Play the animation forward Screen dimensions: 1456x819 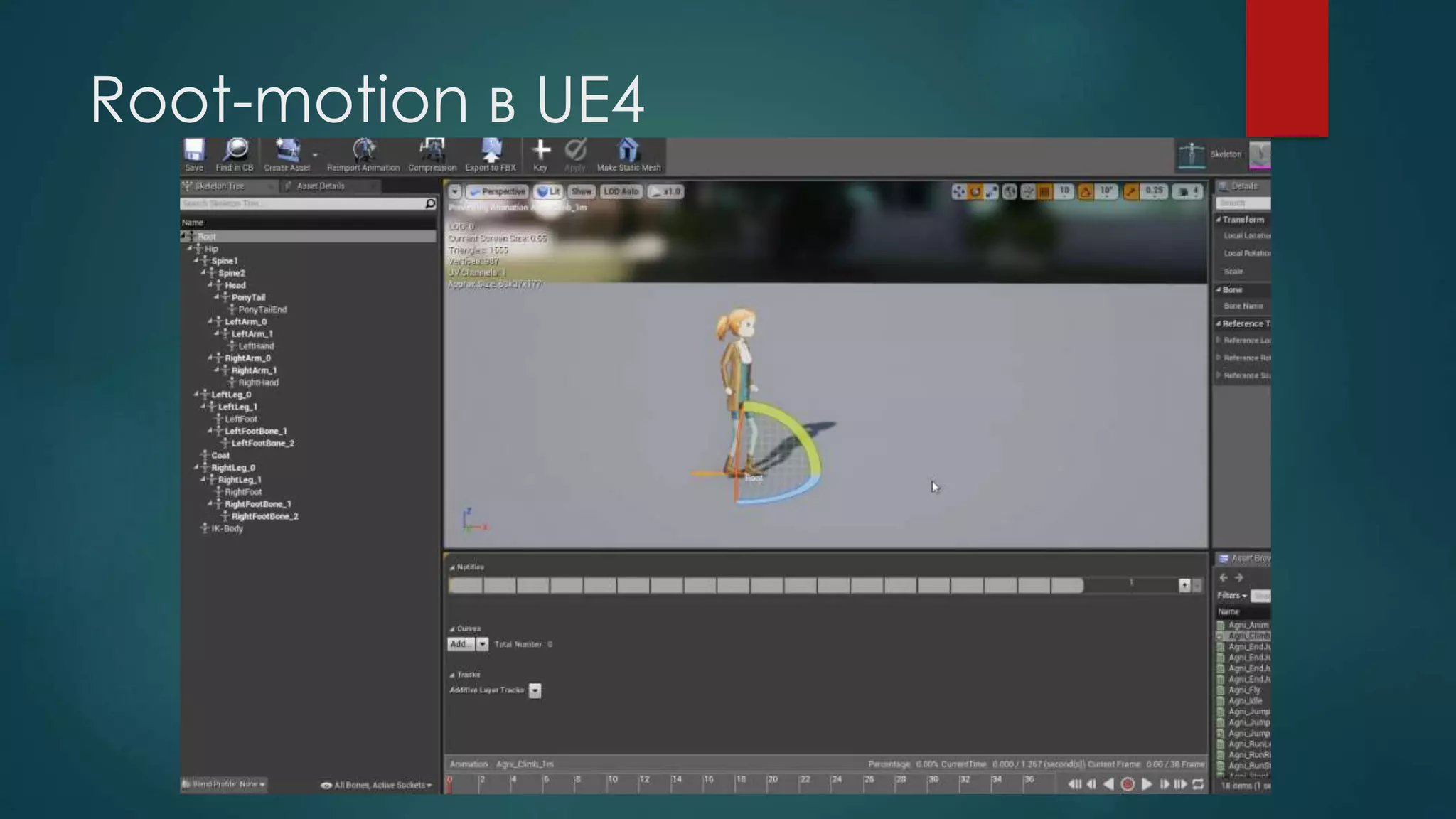pos(1147,784)
